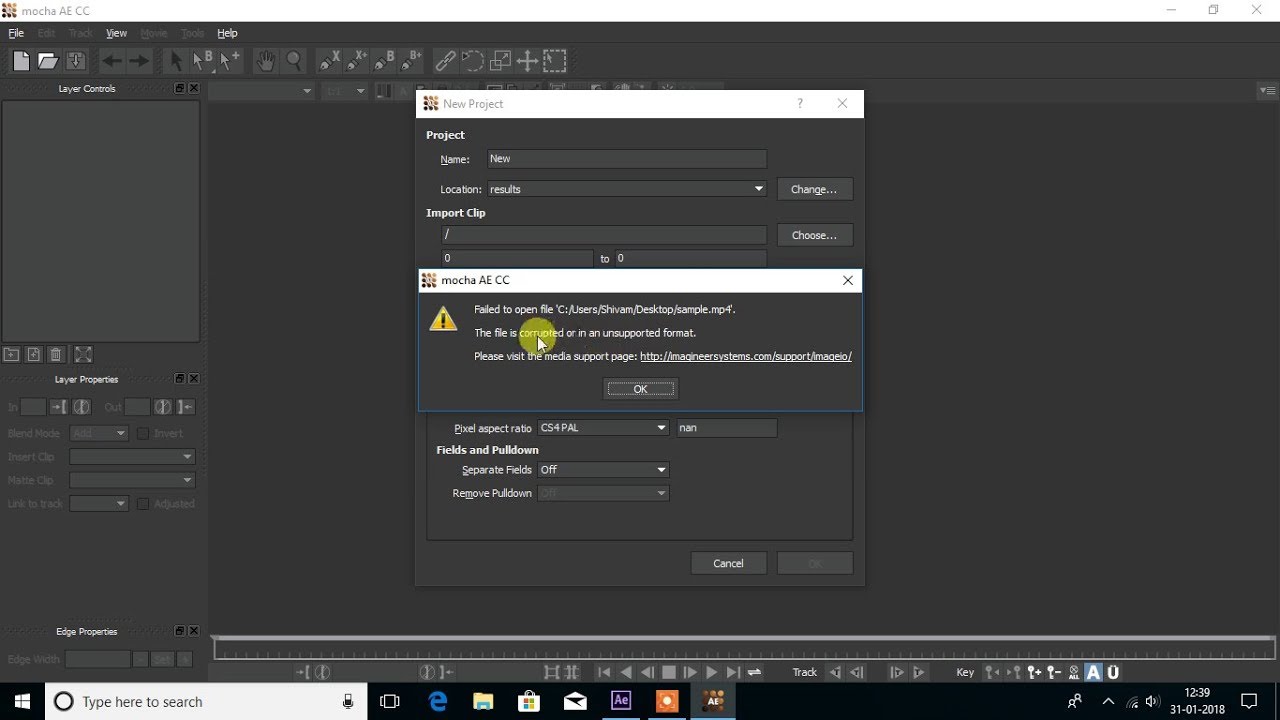1280x720 pixels.
Task: Float the Edge Properties panel
Action: (x=180, y=632)
